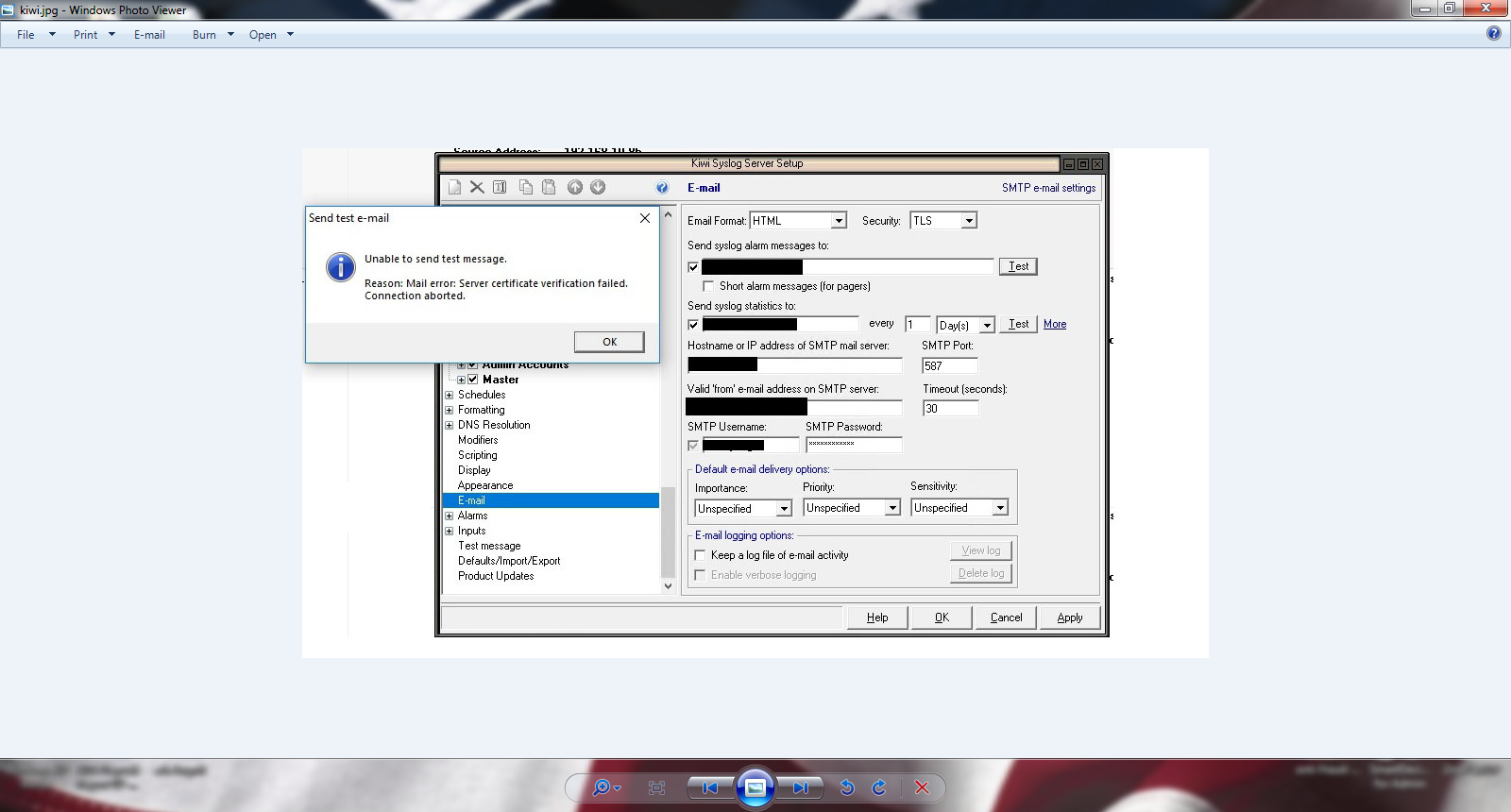Viewport: 1511px width, 812px height.
Task: Click Test button beside the Day(s) dropdown
Action: pos(1018,324)
